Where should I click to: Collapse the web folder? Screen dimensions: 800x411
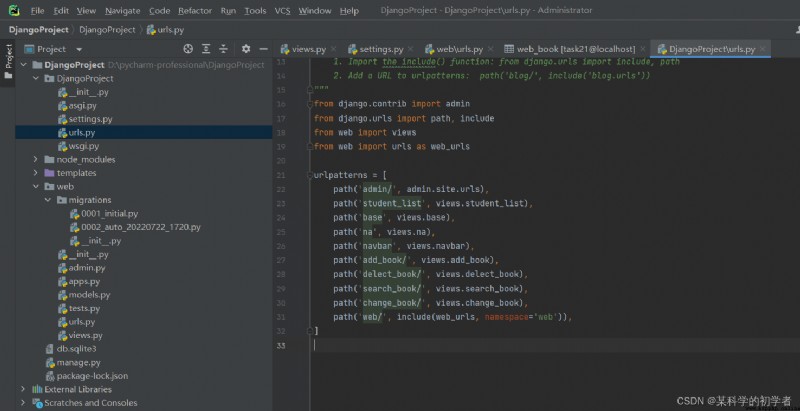[x=35, y=187]
